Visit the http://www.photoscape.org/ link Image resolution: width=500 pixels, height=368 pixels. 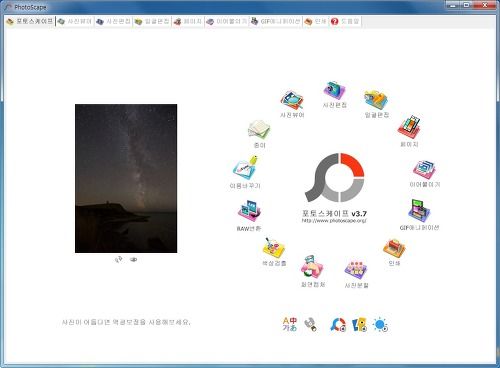pos(334,221)
